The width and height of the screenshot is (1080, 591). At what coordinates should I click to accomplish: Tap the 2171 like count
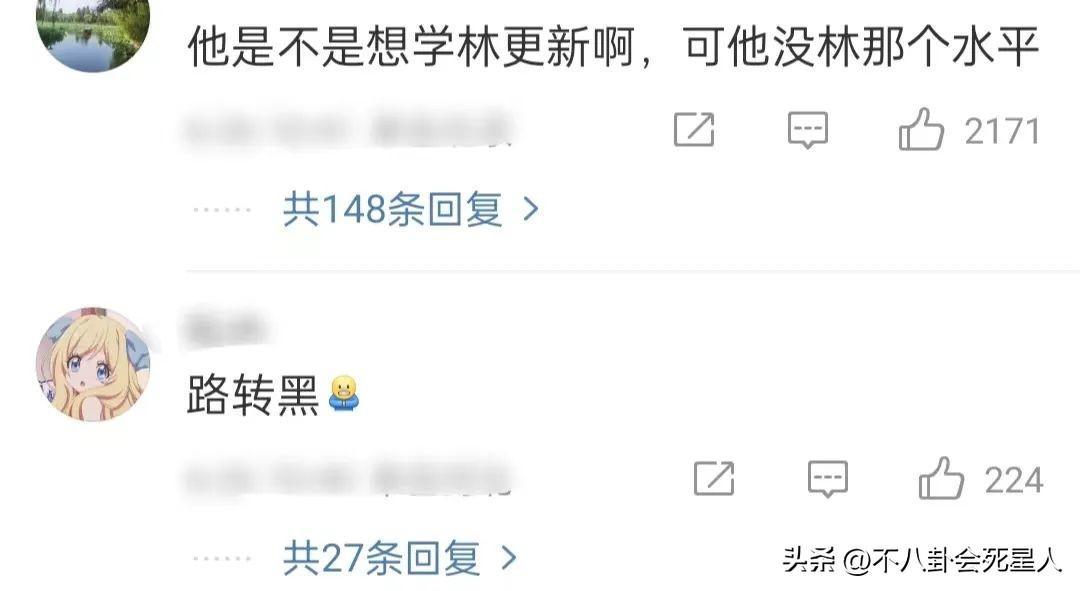coord(1001,131)
